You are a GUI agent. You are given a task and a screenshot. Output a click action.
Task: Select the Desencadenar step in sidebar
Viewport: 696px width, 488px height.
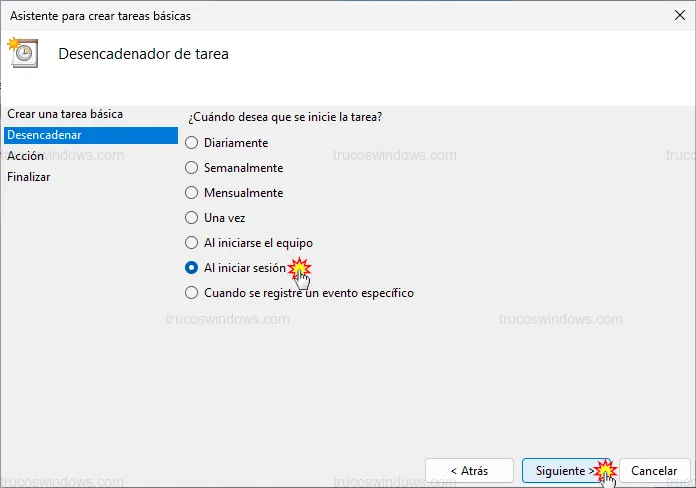pos(45,135)
